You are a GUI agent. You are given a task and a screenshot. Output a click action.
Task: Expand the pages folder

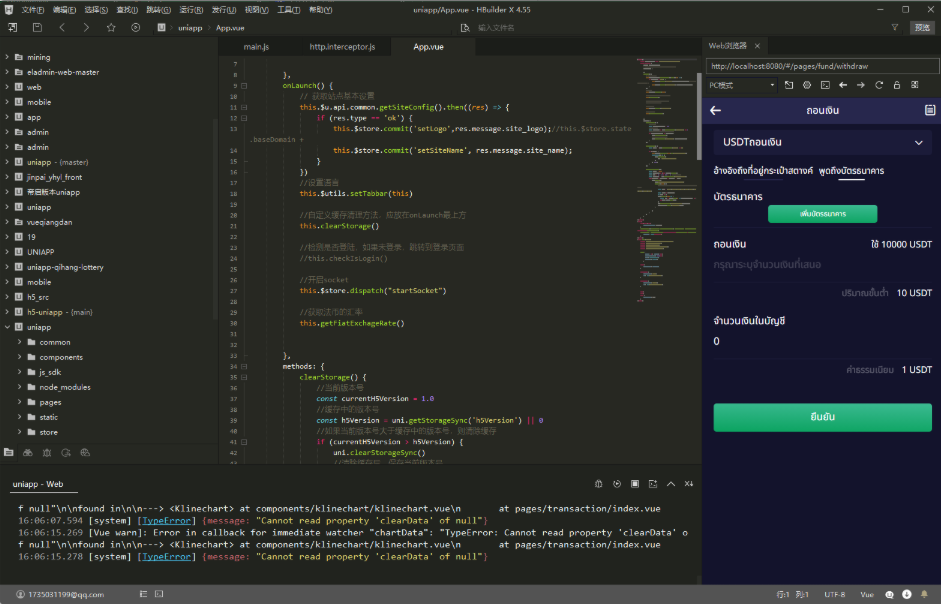pos(19,402)
